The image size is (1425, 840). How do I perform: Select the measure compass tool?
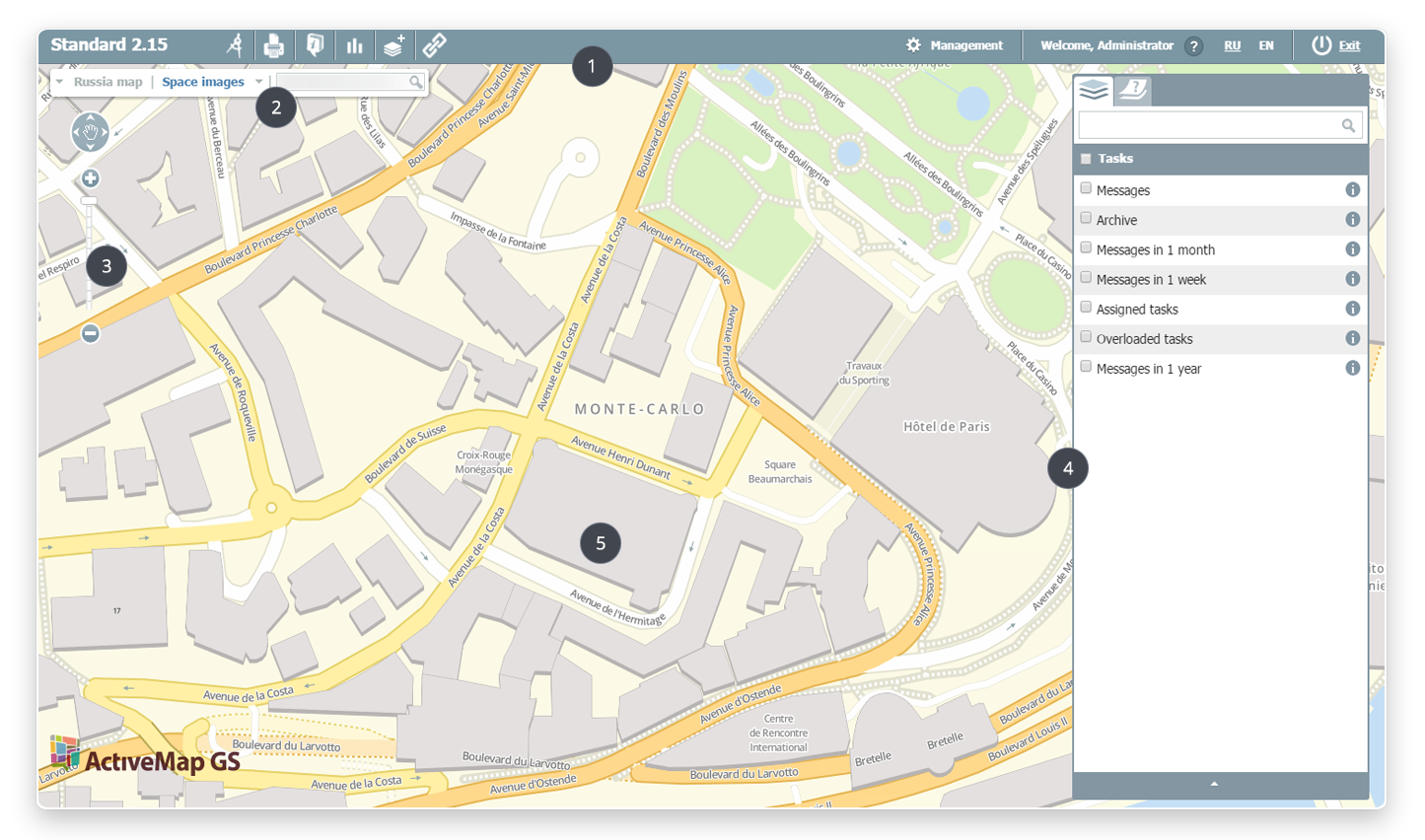(235, 45)
